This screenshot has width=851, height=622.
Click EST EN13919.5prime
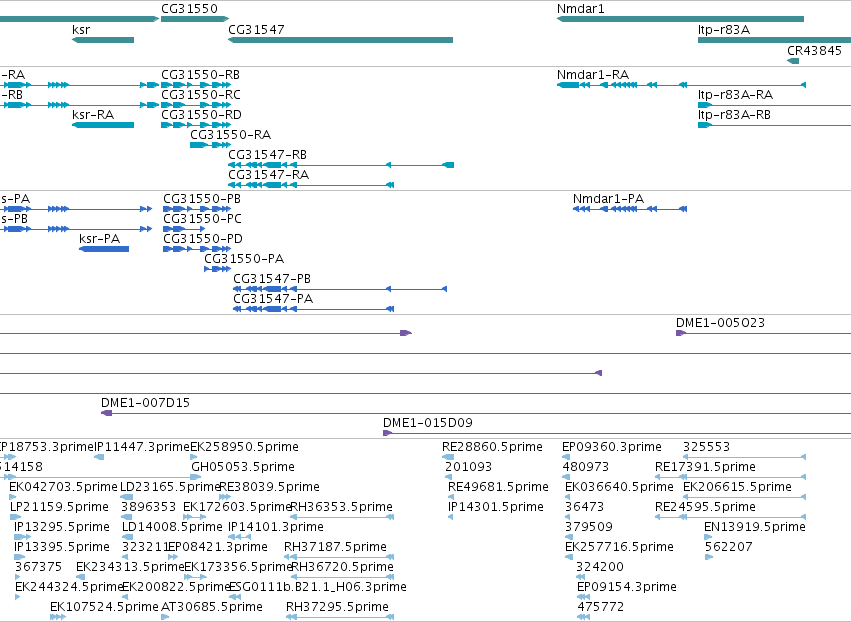pyautogui.click(x=754, y=527)
